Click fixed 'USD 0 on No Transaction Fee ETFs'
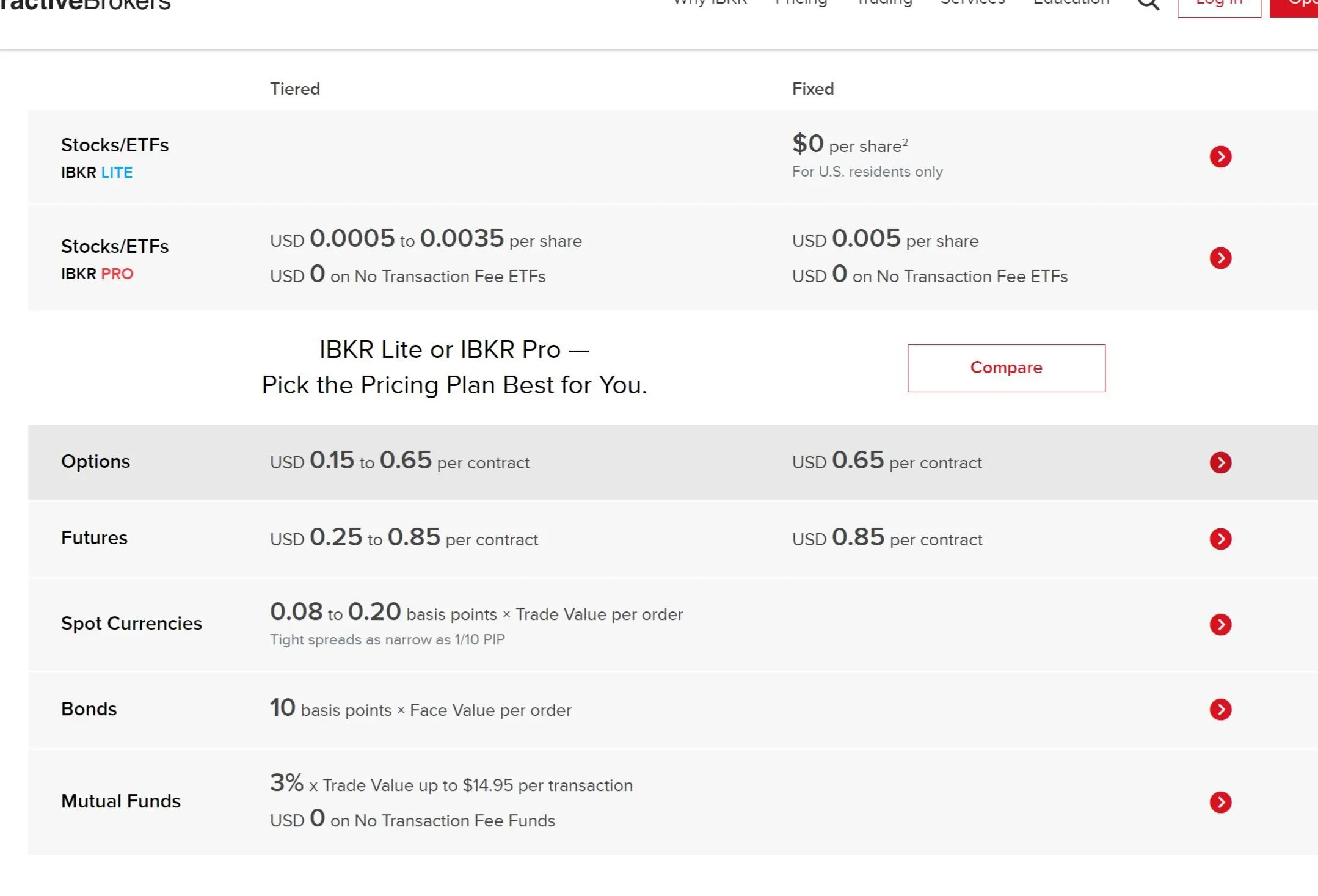Viewport: 1318px width, 896px height. pyautogui.click(x=930, y=274)
